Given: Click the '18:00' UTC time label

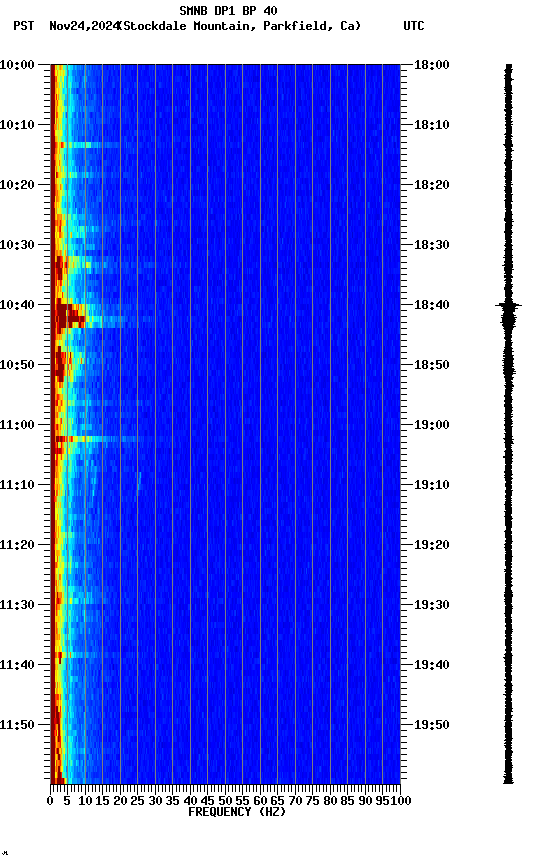Looking at the screenshot, I should 432,65.
